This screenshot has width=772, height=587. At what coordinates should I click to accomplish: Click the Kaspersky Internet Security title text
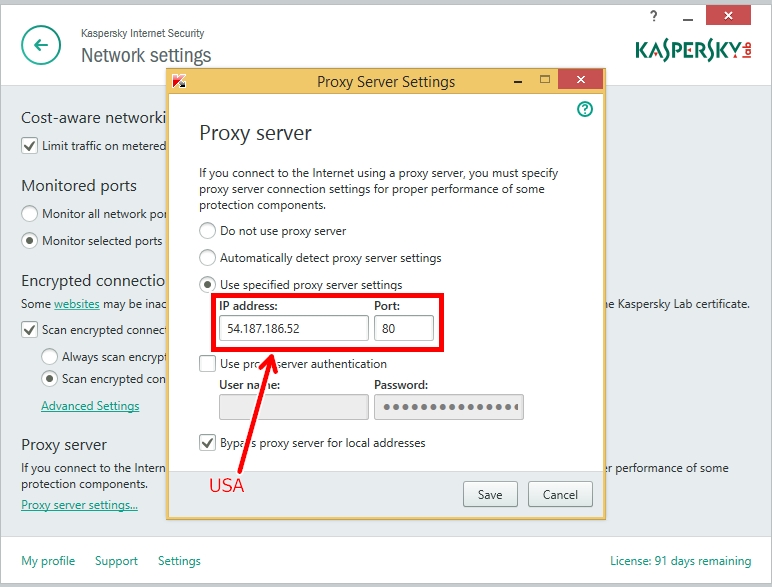[143, 33]
